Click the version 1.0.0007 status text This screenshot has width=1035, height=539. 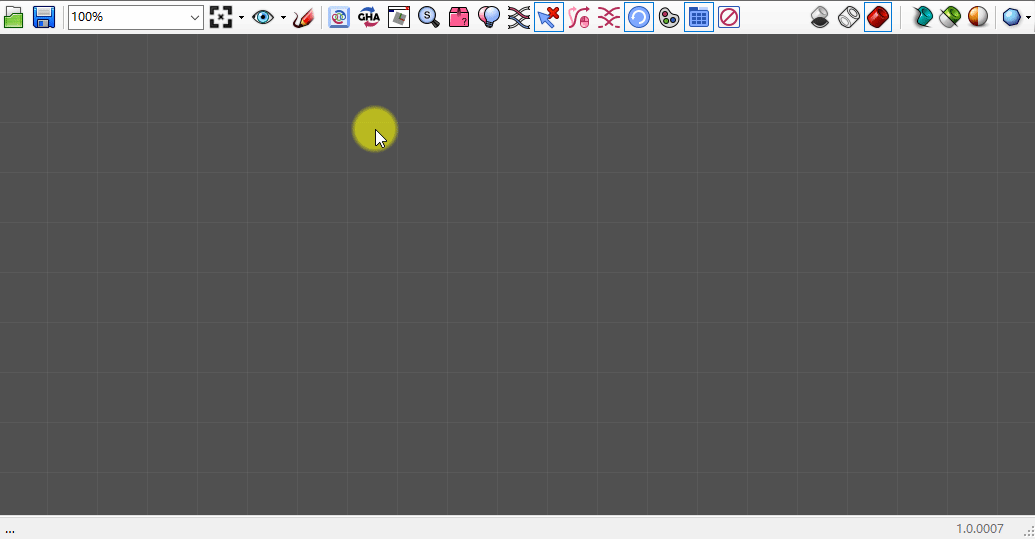click(980, 528)
